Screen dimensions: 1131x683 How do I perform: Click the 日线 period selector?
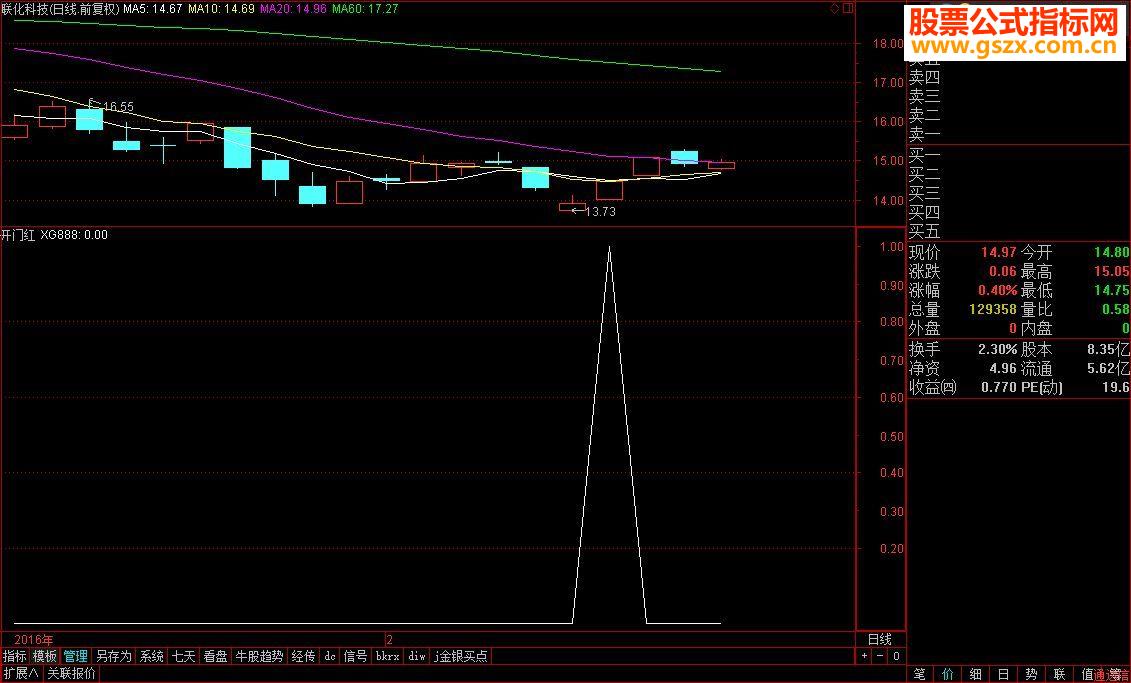click(x=879, y=639)
